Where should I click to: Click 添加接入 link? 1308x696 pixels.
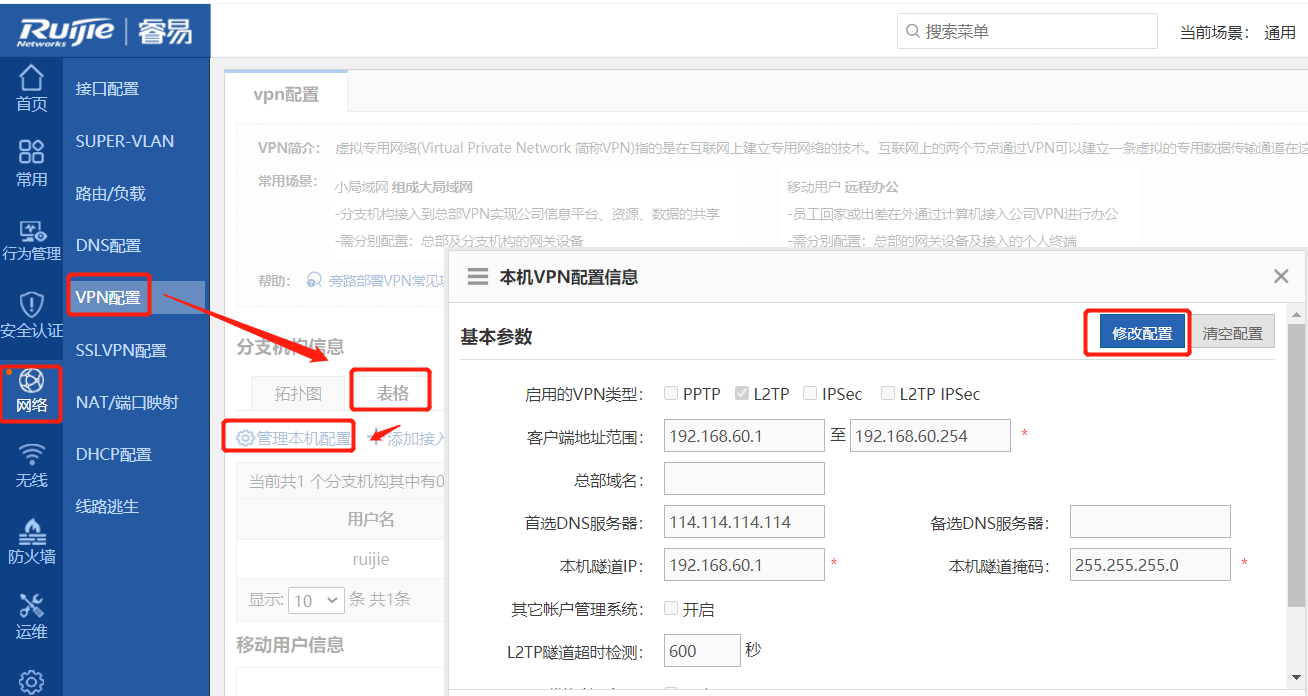pyautogui.click(x=407, y=438)
